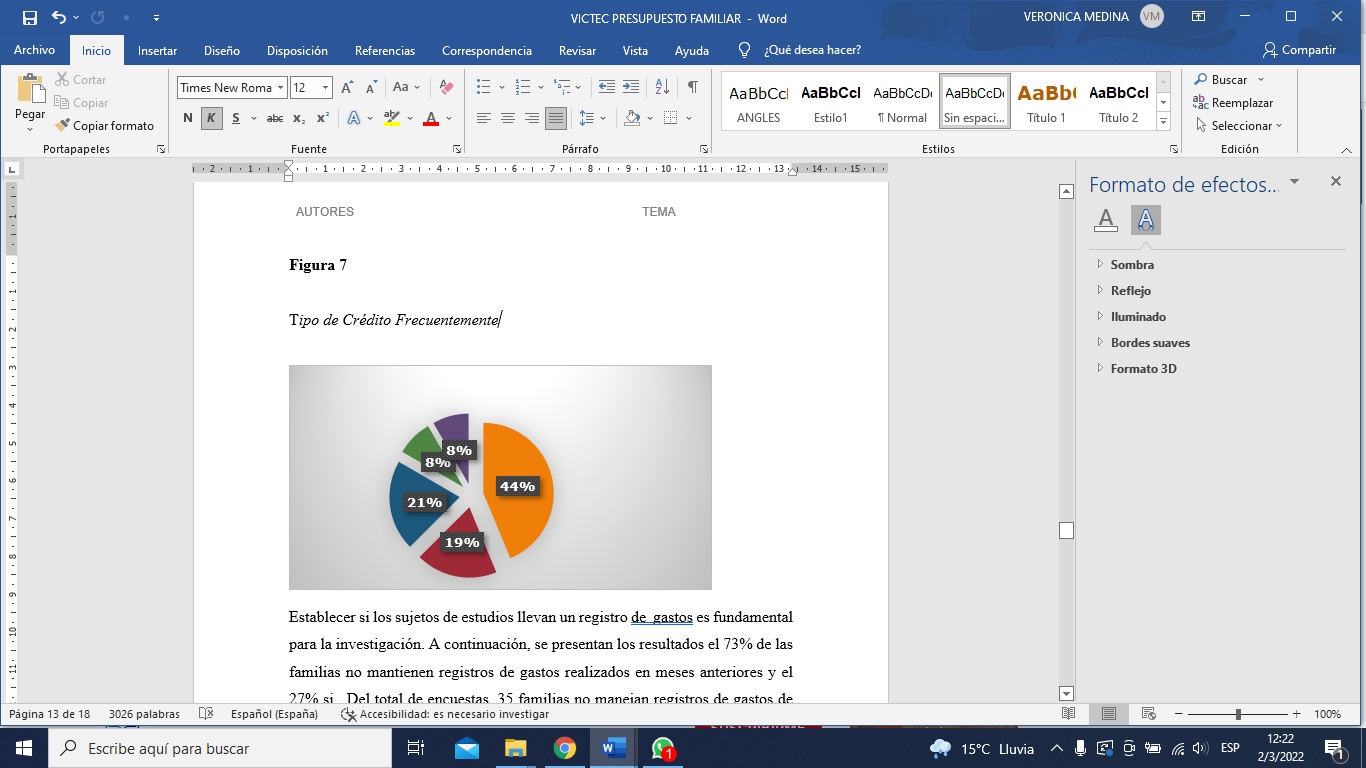Align text left
1366x768 pixels.
484,118
